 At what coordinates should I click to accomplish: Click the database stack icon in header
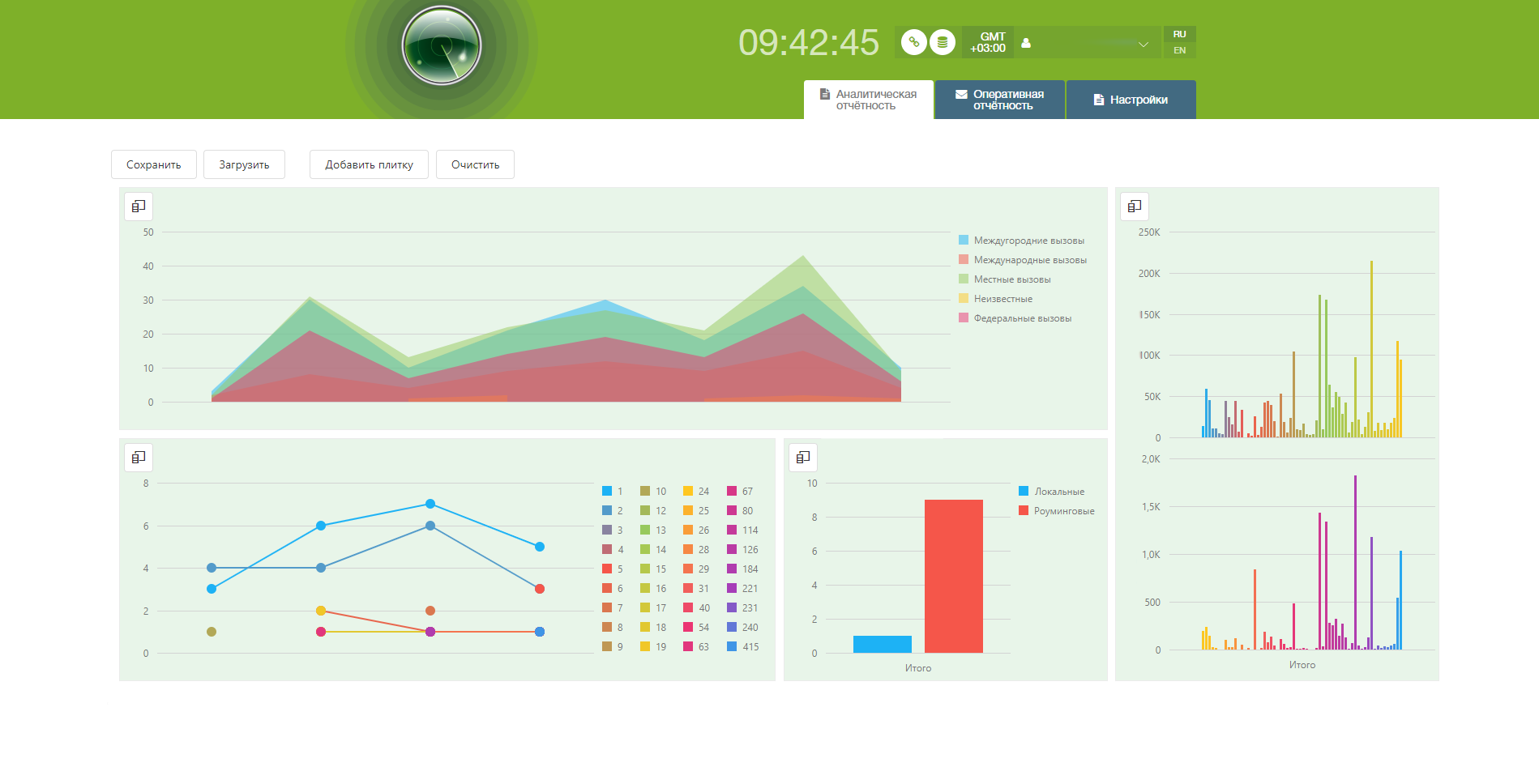[943, 42]
